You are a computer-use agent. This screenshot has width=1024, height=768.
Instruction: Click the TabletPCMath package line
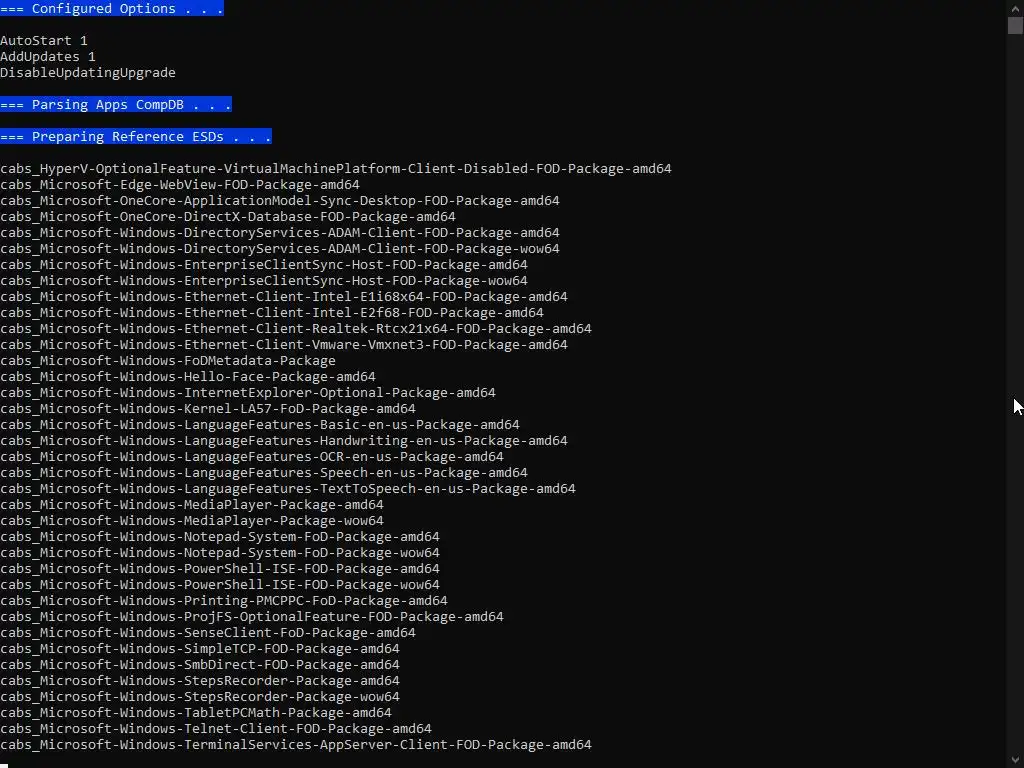click(196, 712)
